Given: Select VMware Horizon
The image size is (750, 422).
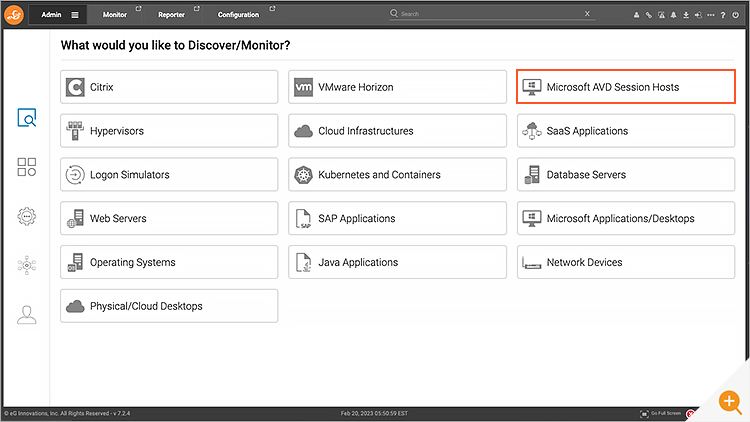Looking at the screenshot, I should pos(397,87).
